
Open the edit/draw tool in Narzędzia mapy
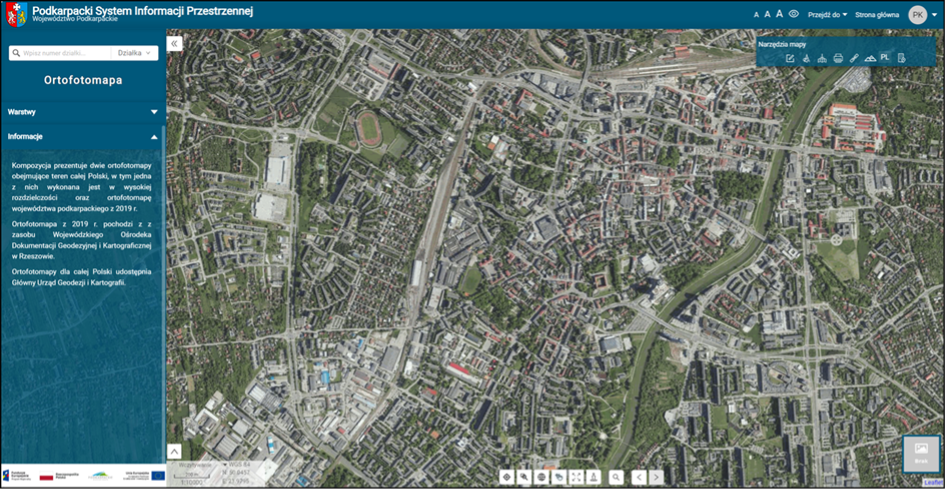pyautogui.click(x=790, y=58)
